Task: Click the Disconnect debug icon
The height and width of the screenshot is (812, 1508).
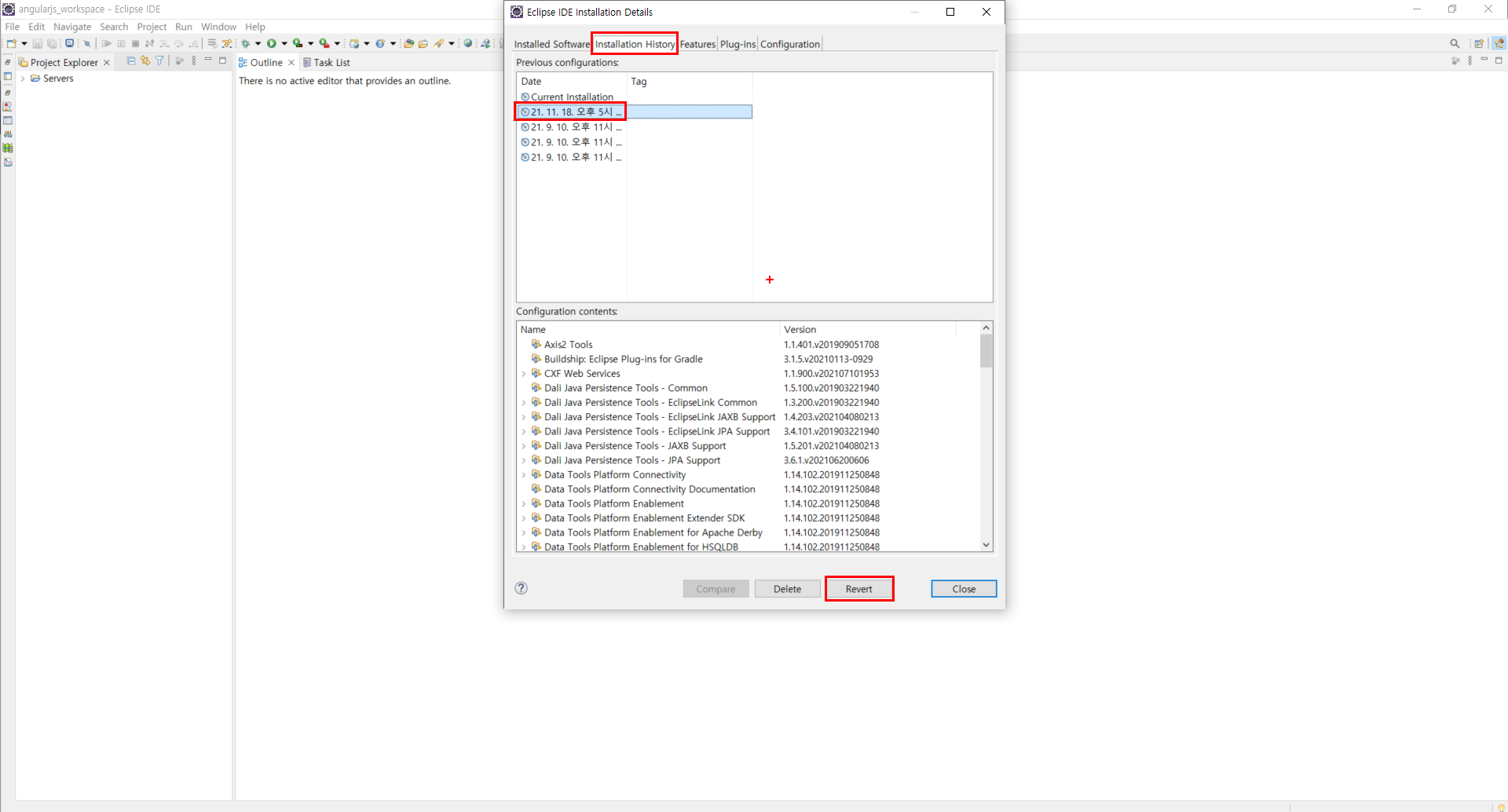Action: point(149,43)
